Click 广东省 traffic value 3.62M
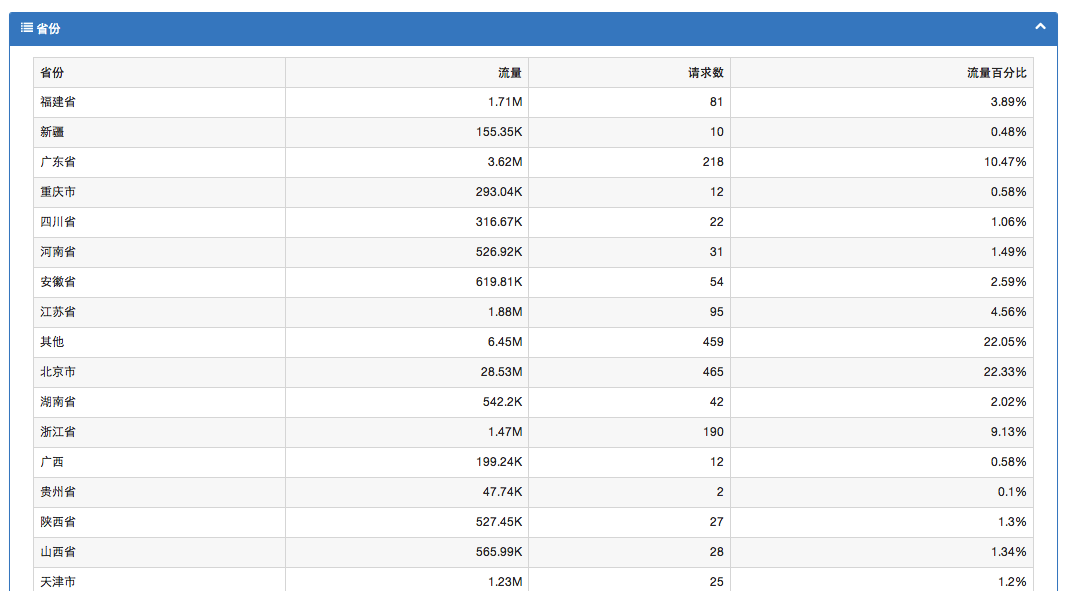The image size is (1067, 591). point(505,162)
